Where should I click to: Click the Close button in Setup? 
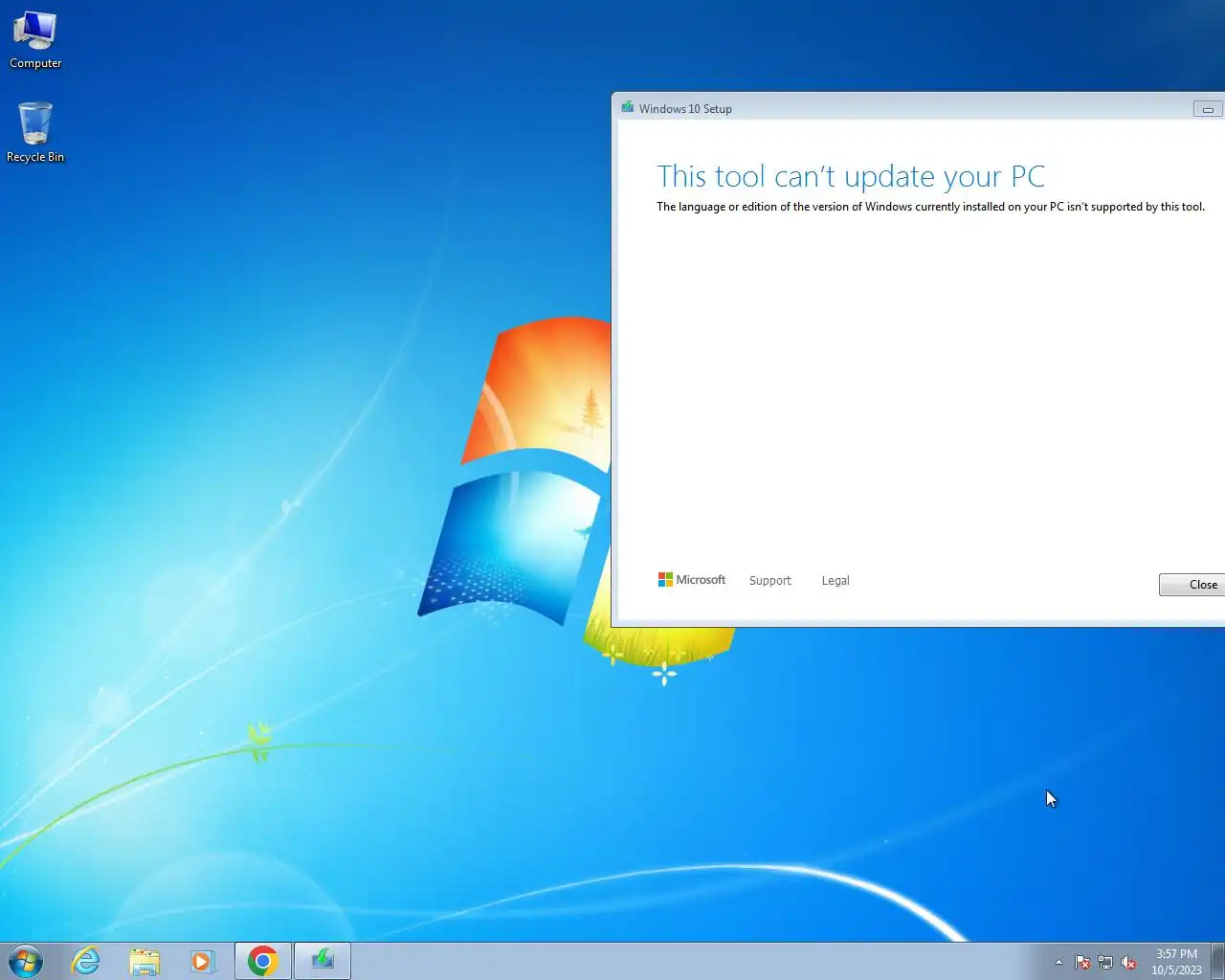pyautogui.click(x=1193, y=585)
